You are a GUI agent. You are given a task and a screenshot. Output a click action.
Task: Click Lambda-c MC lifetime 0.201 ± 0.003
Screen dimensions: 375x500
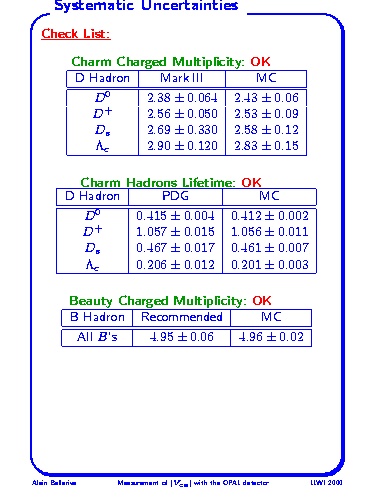[270, 264]
